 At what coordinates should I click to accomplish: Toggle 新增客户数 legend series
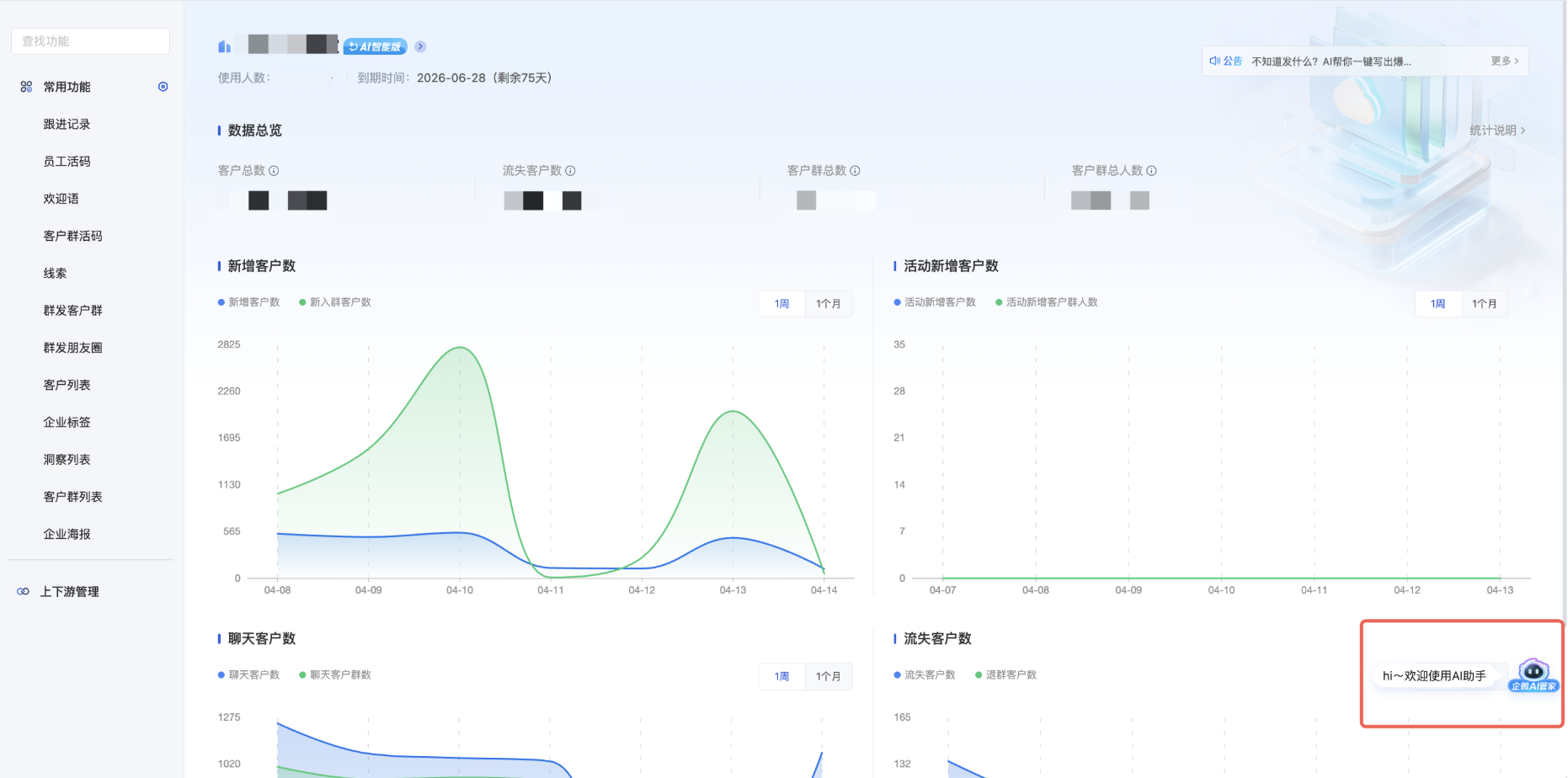249,302
